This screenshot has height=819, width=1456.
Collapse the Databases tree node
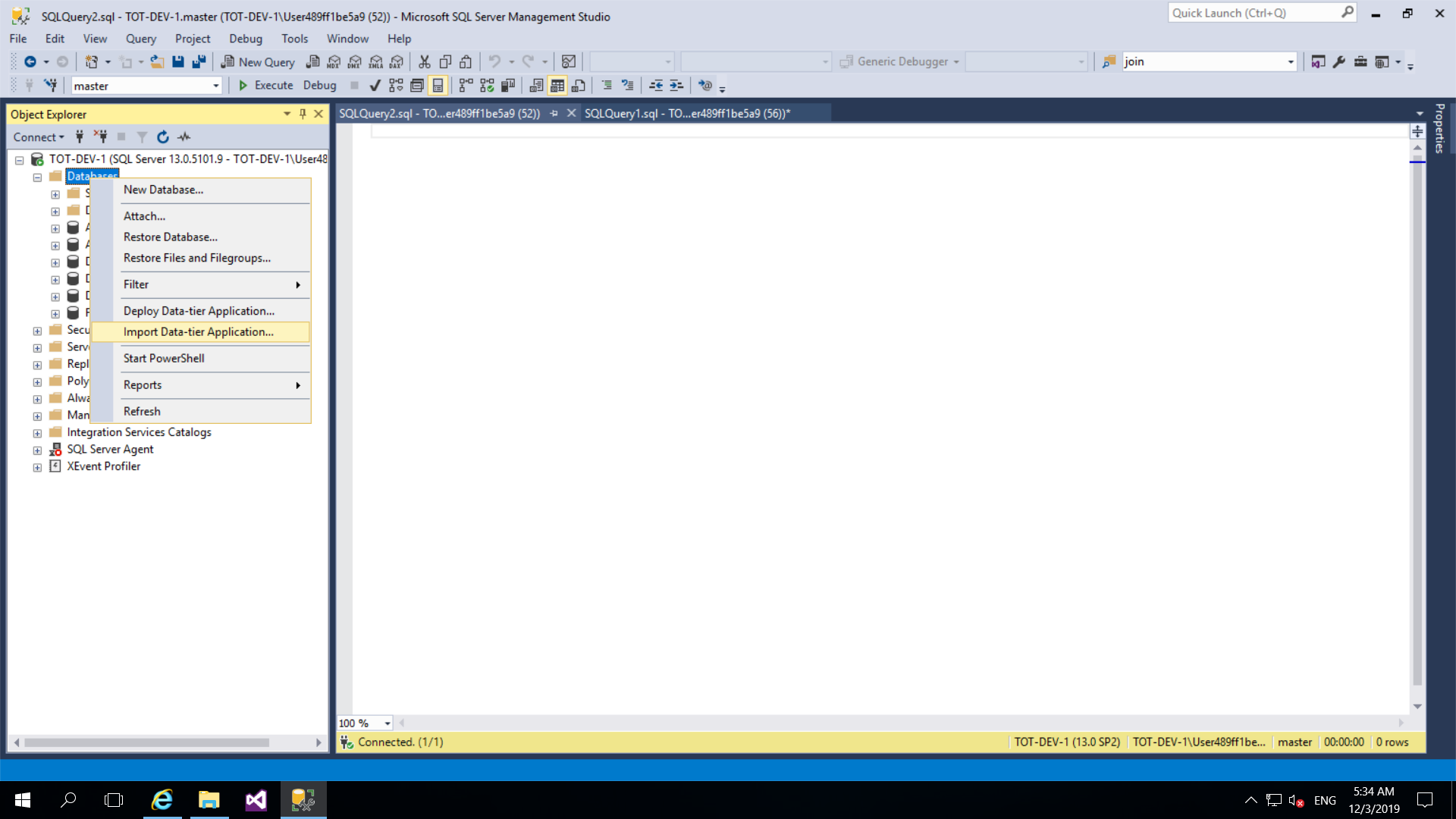[37, 177]
